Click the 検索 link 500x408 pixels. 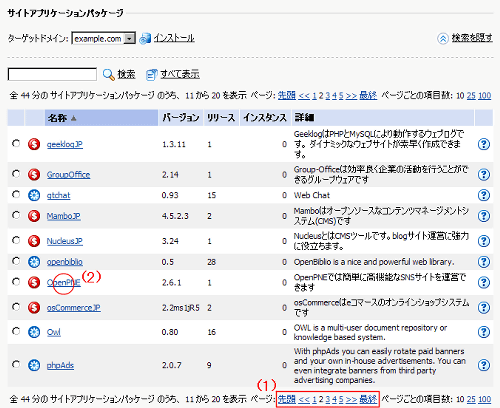point(126,74)
